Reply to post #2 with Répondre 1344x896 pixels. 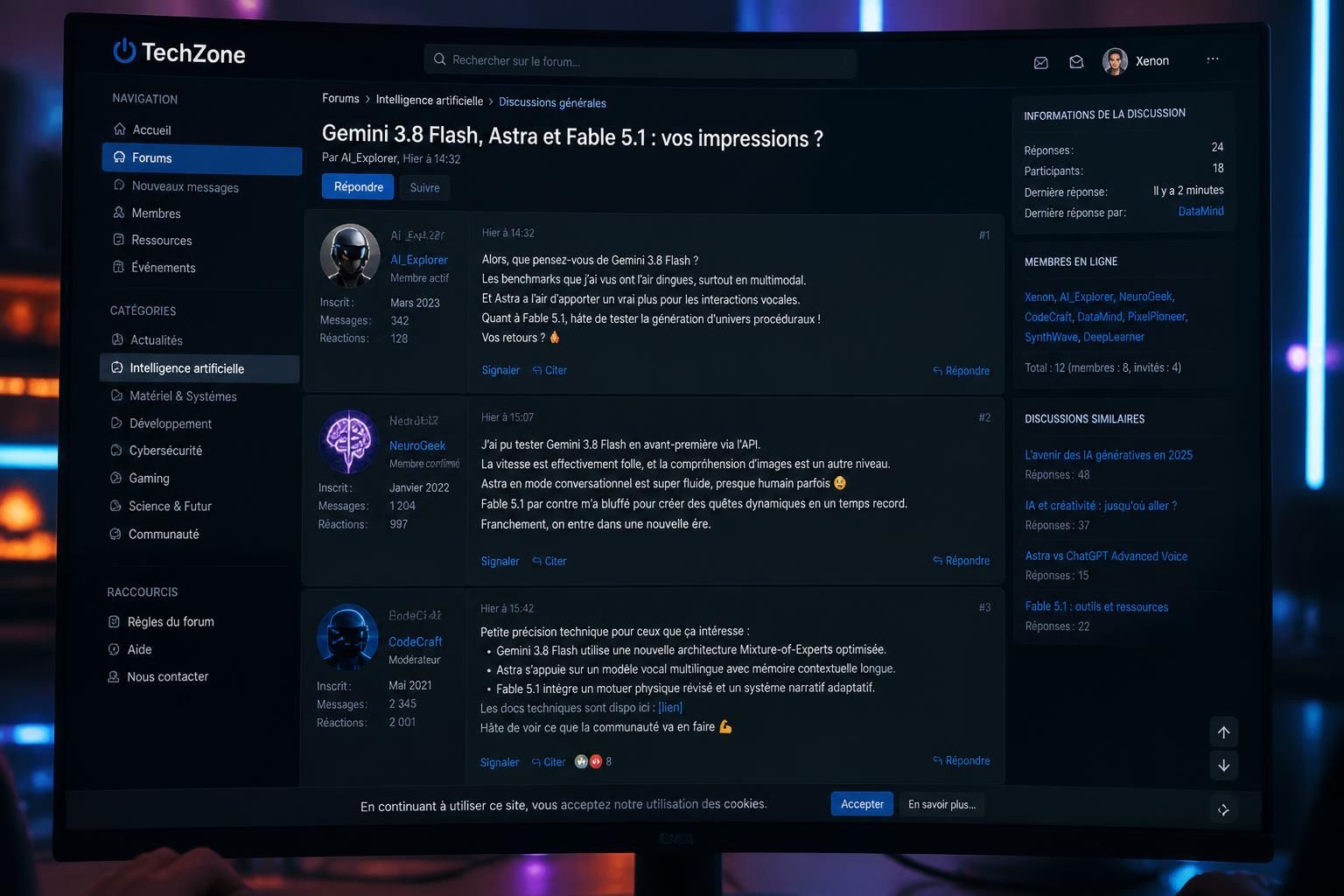click(x=961, y=561)
